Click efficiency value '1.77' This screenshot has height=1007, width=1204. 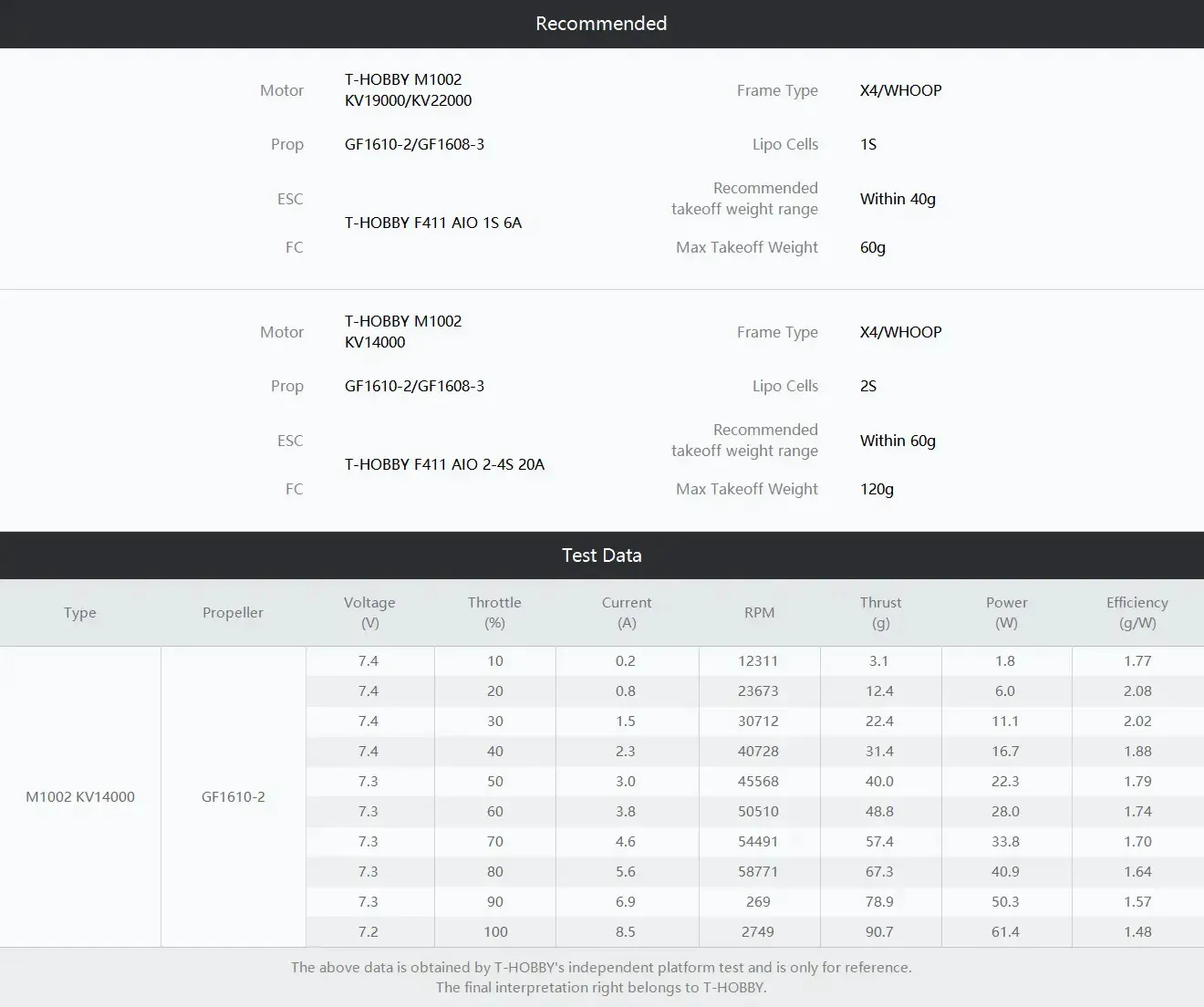pyautogui.click(x=1138, y=661)
